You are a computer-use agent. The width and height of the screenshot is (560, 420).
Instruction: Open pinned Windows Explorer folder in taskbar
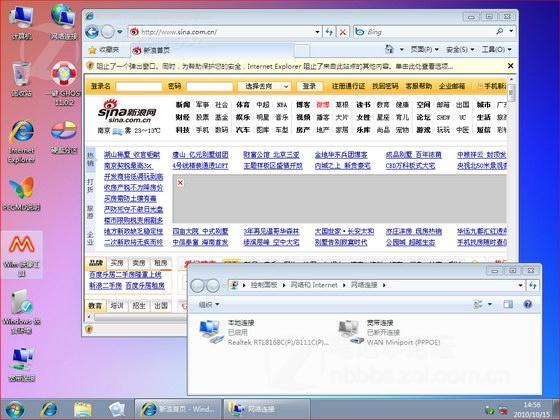(x=83, y=410)
